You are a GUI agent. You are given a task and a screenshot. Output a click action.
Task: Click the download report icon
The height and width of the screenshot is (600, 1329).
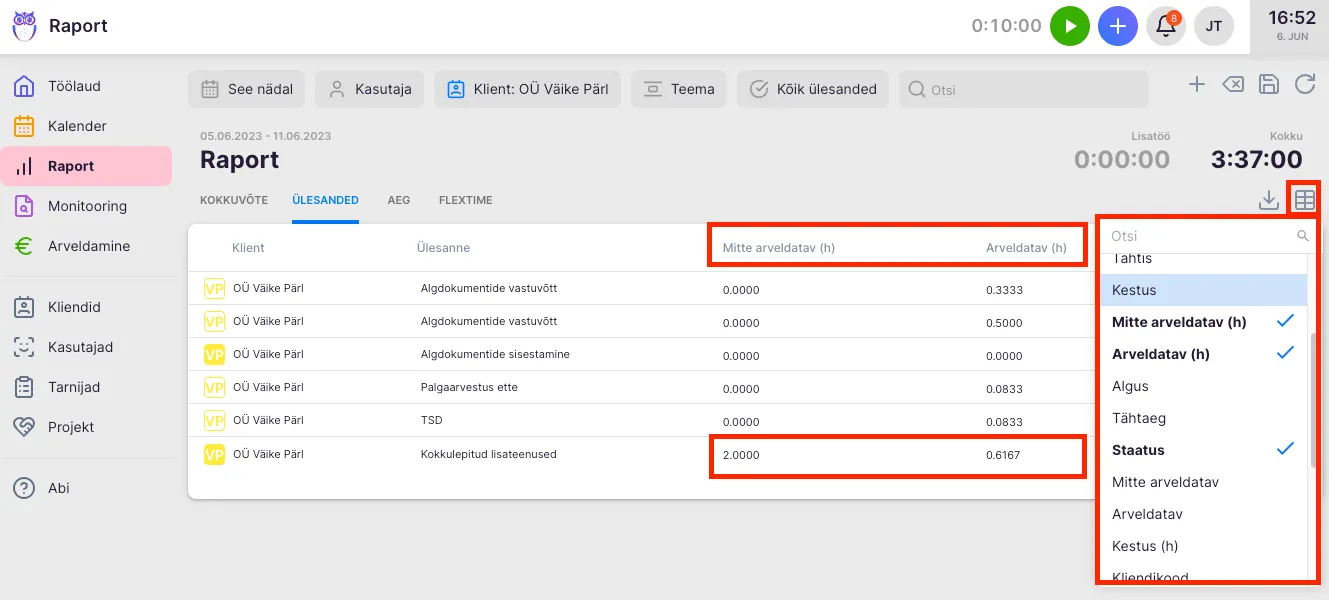[x=1268, y=200]
